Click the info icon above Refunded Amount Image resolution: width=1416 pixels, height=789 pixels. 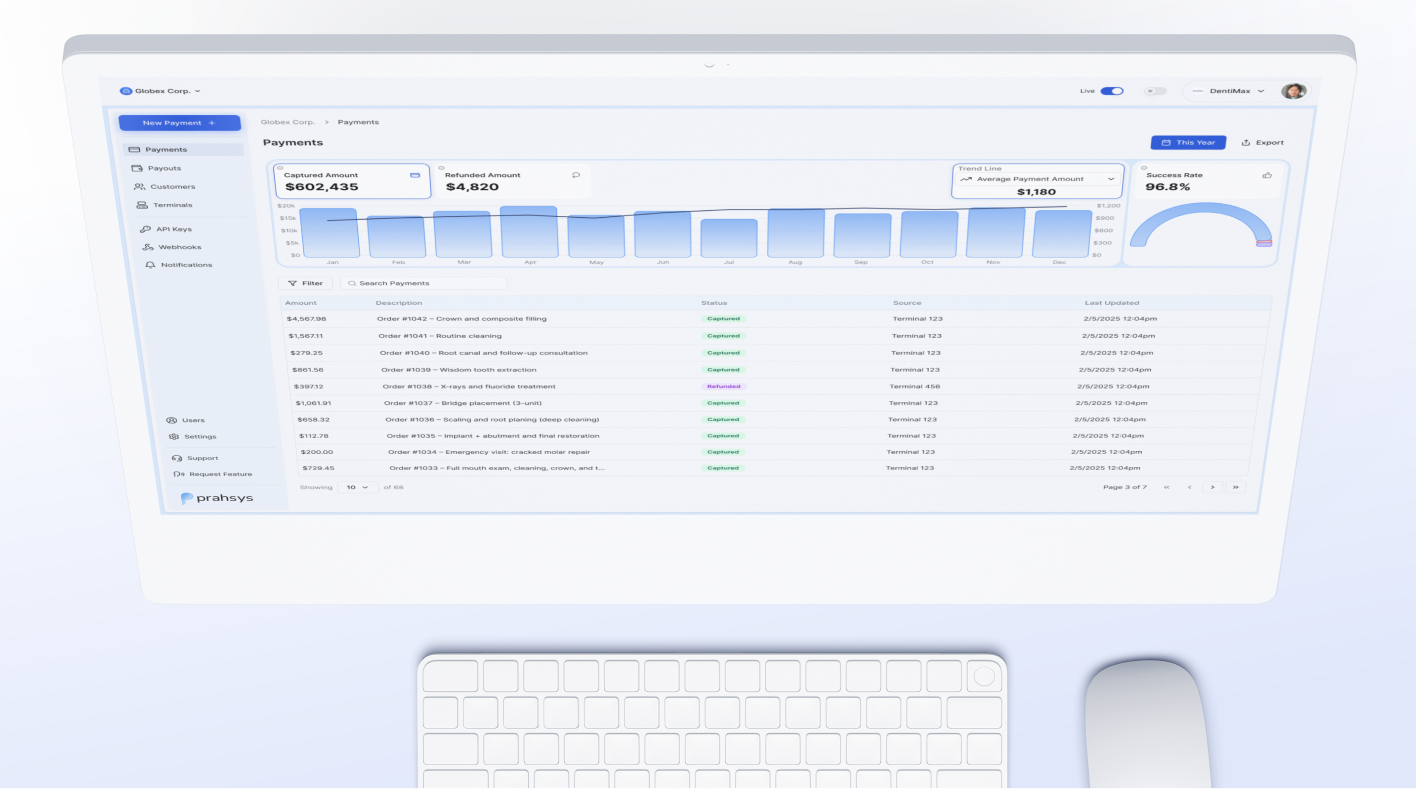point(441,167)
